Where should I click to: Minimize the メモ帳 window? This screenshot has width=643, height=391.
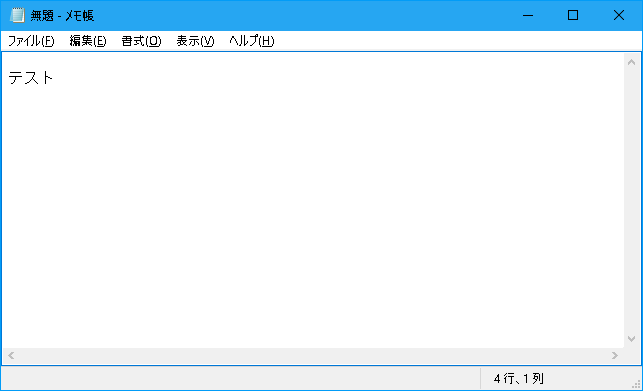[528, 16]
